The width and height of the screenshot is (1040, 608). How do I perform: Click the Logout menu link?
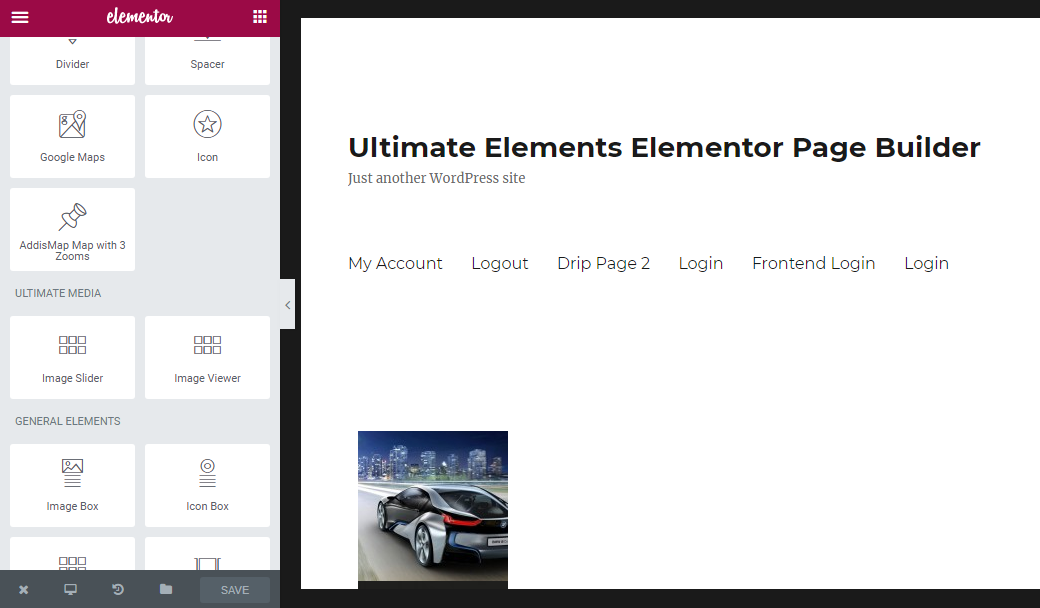(x=499, y=263)
